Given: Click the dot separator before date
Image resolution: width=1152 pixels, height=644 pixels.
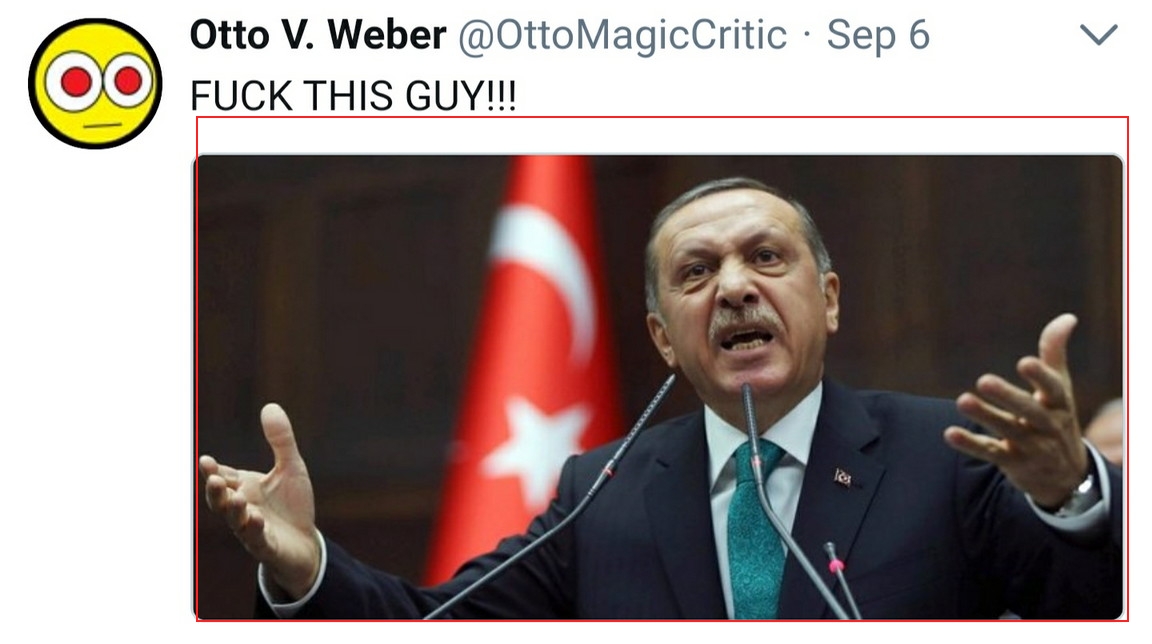Looking at the screenshot, I should click(807, 35).
